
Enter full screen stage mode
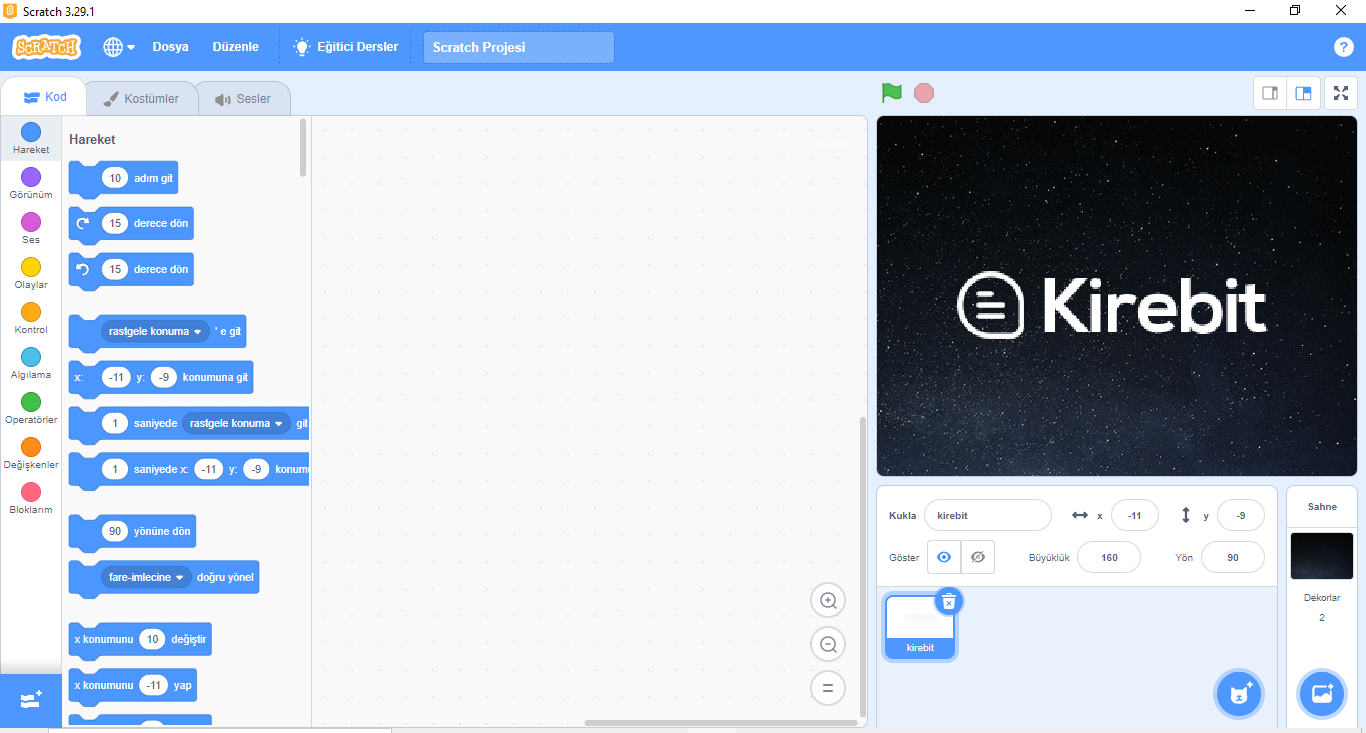(x=1341, y=93)
